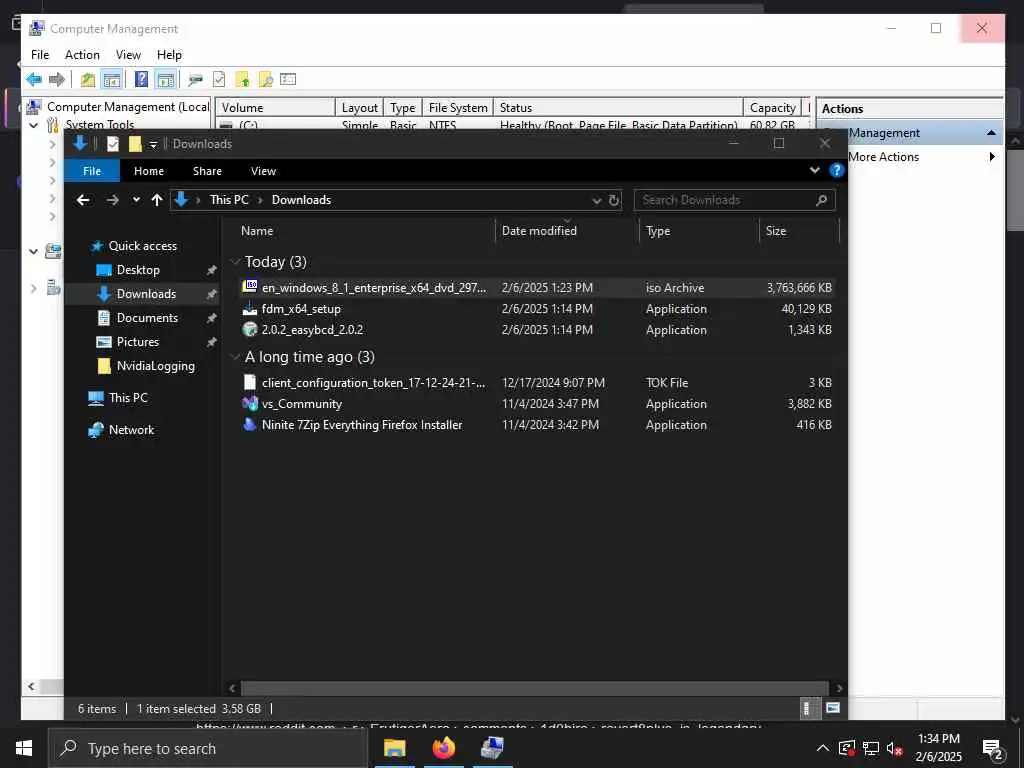Image resolution: width=1024 pixels, height=768 pixels.
Task: Select the client_configuration_token TOK file
Action: [x=537, y=383]
